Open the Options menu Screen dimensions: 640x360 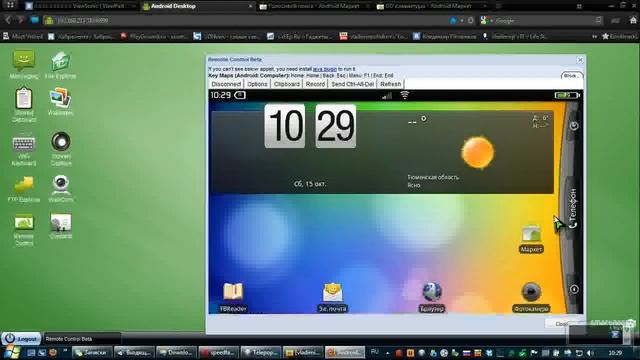tap(257, 84)
